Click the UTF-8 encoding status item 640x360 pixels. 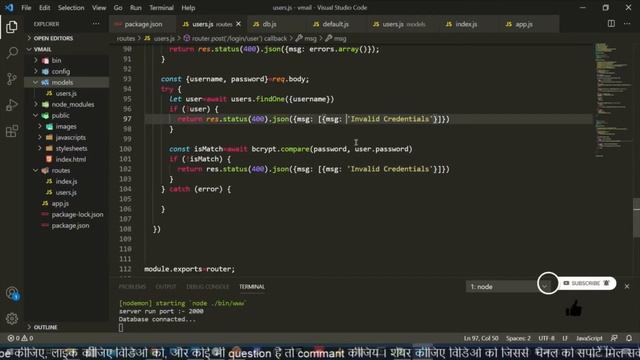(x=546, y=338)
